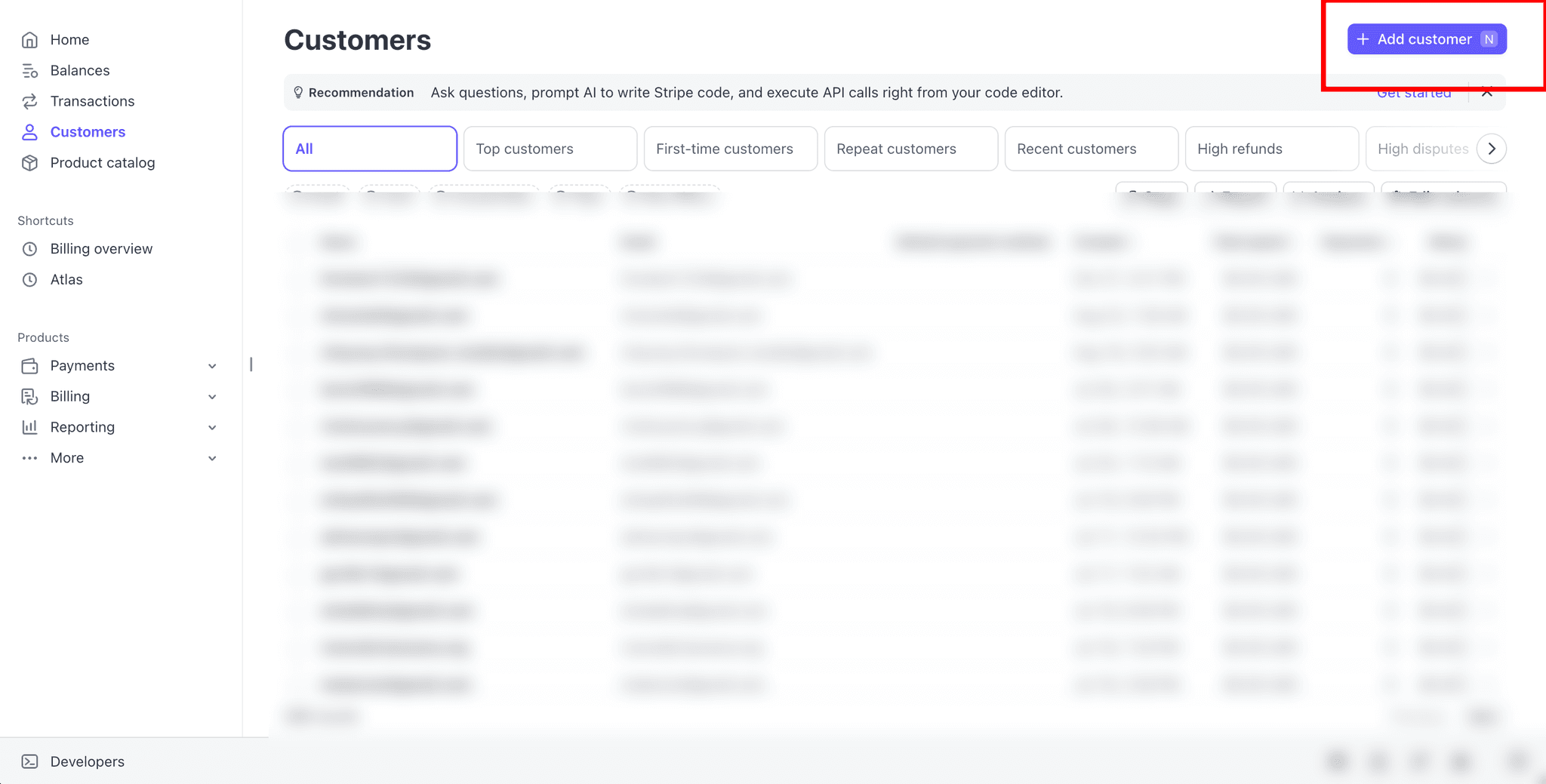The width and height of the screenshot is (1546, 784).
Task: Select the Home icon in the sidebar
Action: coord(30,39)
